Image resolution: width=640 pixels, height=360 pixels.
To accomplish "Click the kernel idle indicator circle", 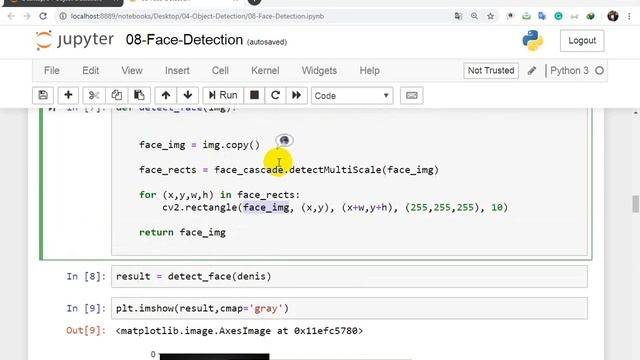I will tap(599, 71).
